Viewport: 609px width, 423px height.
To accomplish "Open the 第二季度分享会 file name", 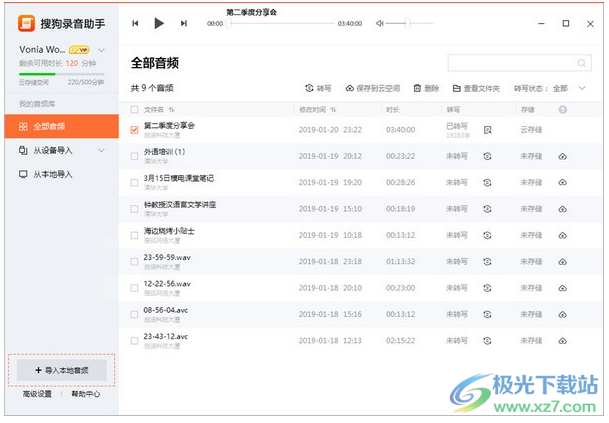I will point(169,125).
